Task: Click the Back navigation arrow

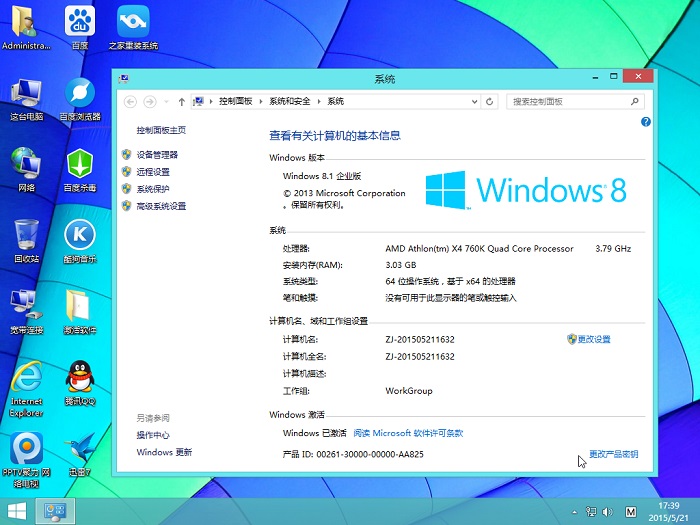Action: [130, 102]
